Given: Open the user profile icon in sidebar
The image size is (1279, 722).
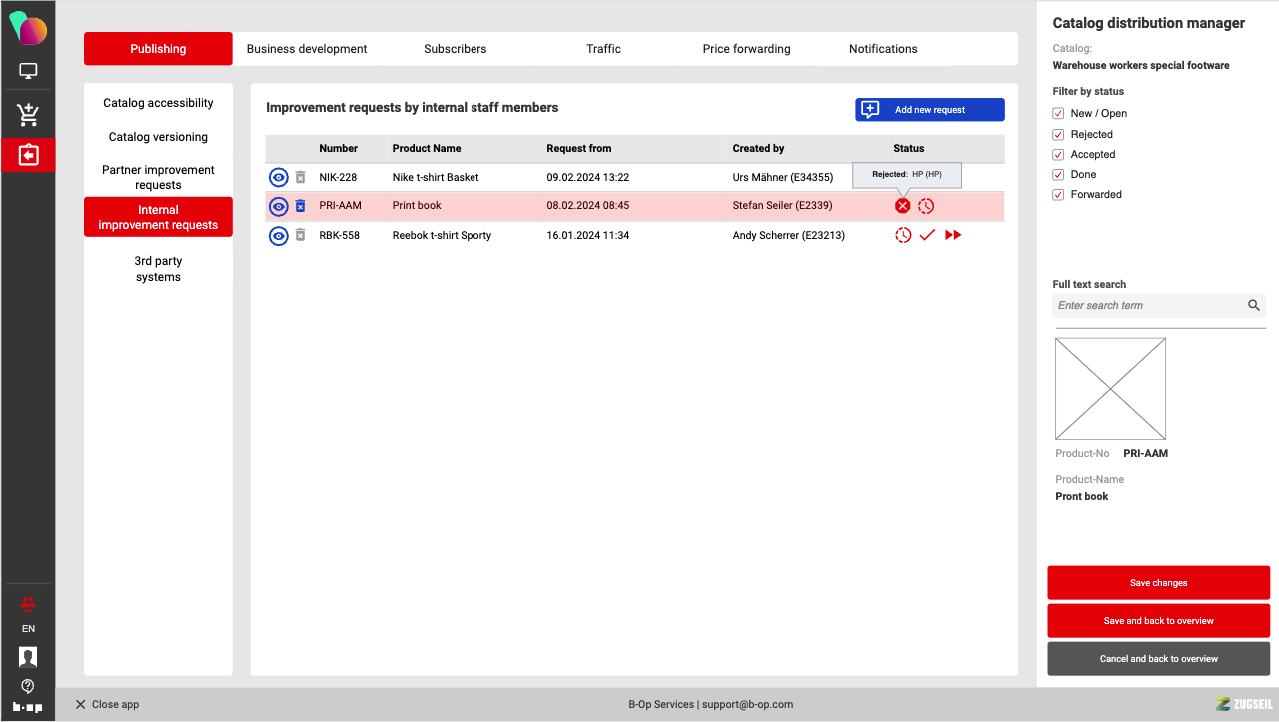Looking at the screenshot, I should point(28,657).
